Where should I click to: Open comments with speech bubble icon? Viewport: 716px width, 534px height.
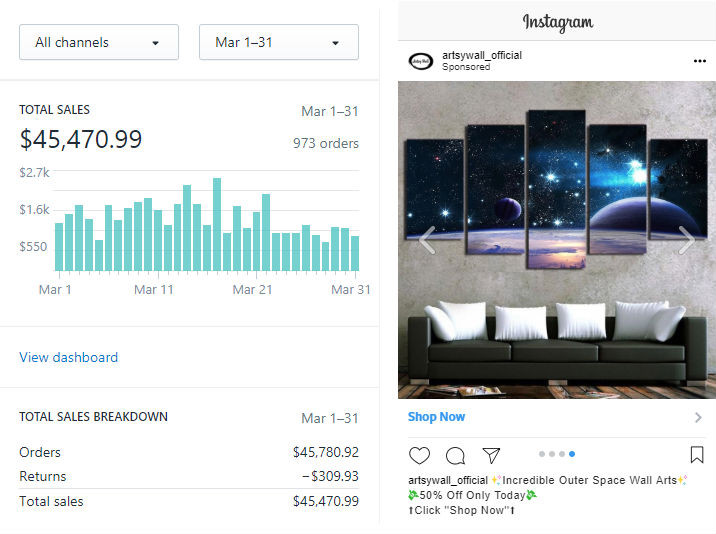(455, 456)
